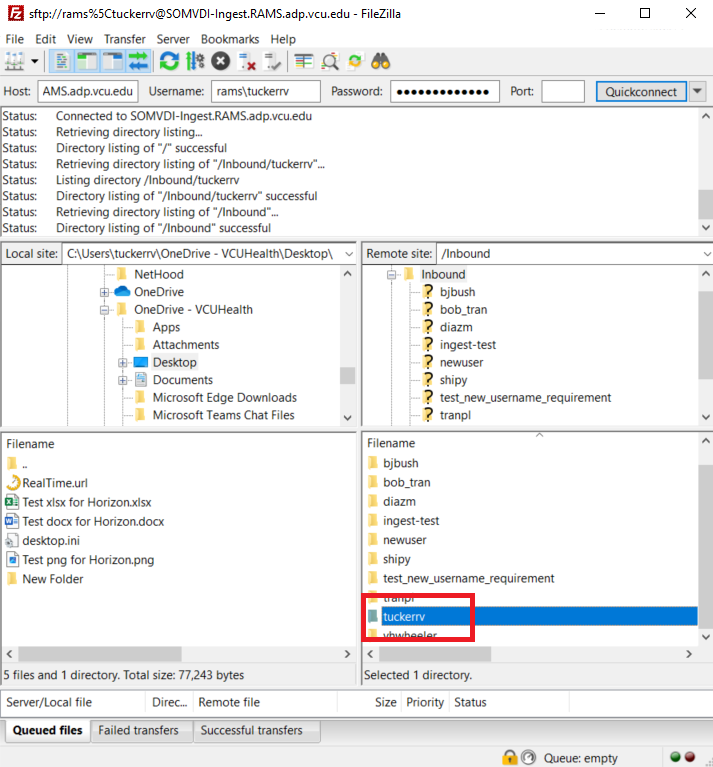
Task: Open the Server menu
Action: point(173,39)
